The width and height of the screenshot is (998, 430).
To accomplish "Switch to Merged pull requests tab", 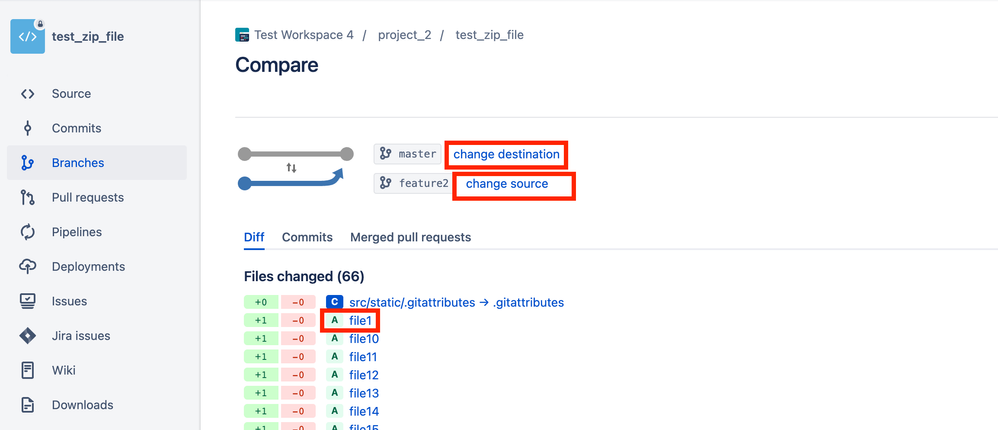I will tap(411, 237).
